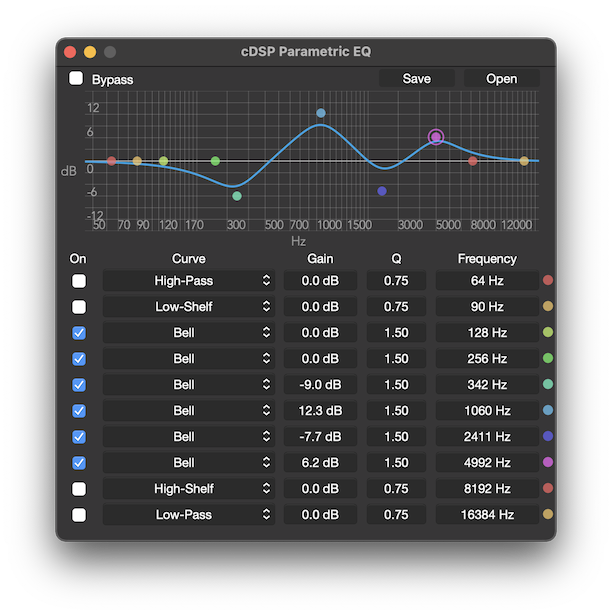612x615 pixels.
Task: Enable the 64 Hz High-Pass band checkbox
Action: (78, 281)
